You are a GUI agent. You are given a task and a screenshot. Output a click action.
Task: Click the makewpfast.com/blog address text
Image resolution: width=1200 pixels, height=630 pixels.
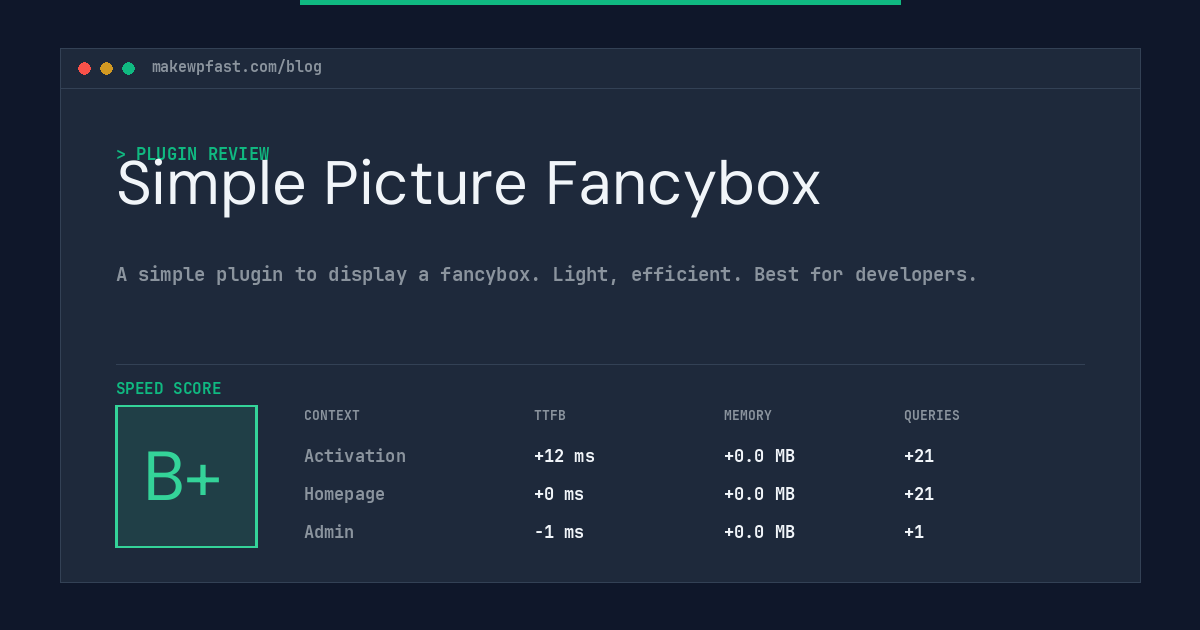click(237, 67)
